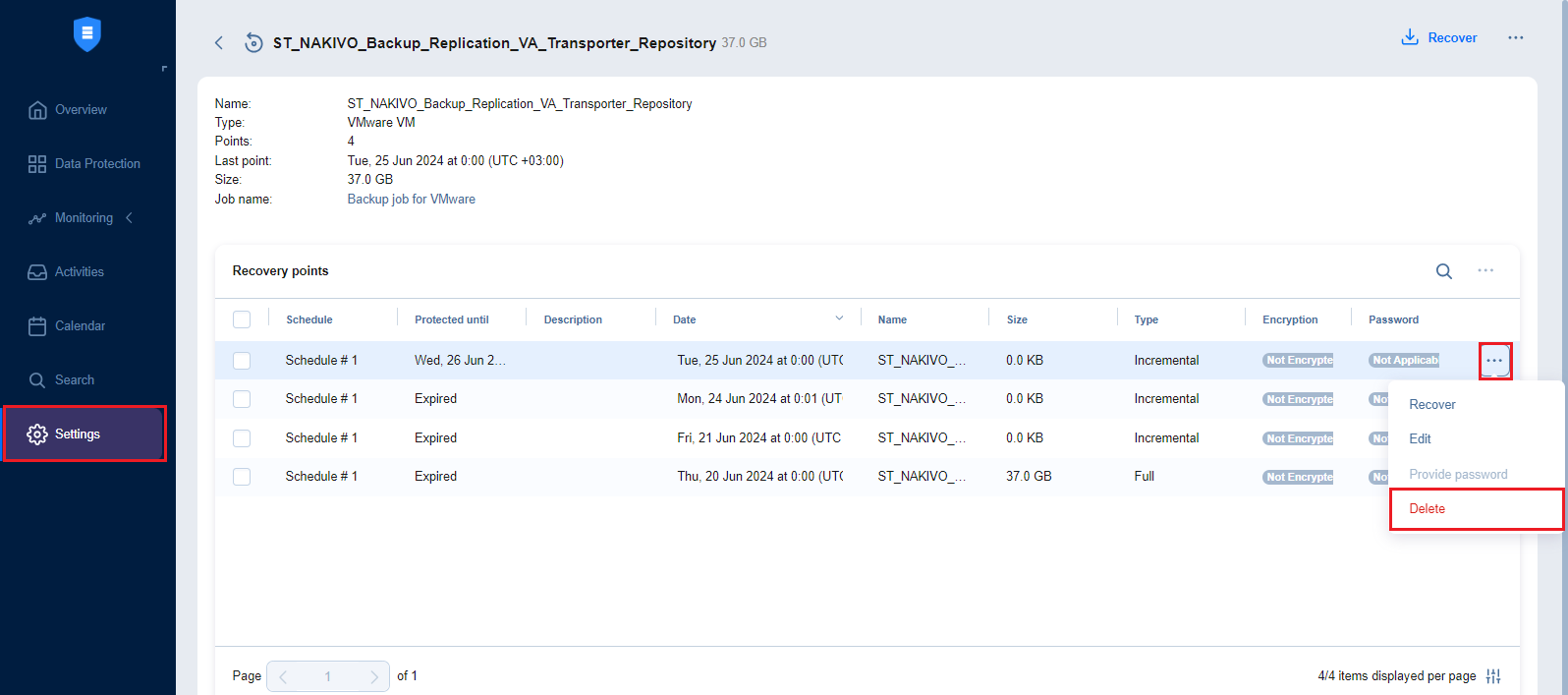1568x695 pixels.
Task: Expand the Monitoring submenu chevron
Action: click(129, 217)
